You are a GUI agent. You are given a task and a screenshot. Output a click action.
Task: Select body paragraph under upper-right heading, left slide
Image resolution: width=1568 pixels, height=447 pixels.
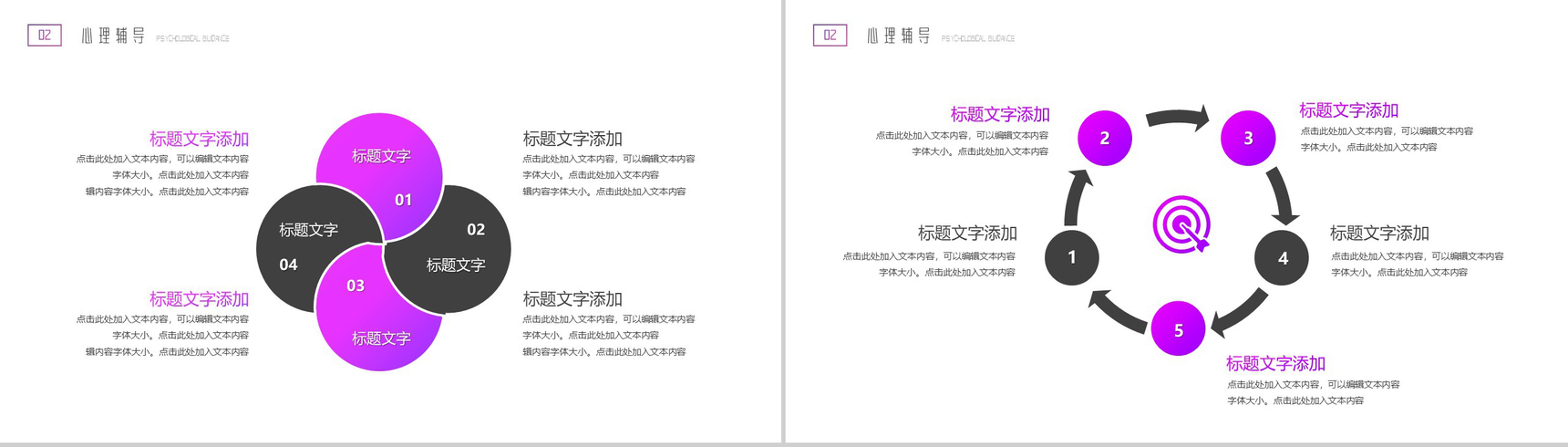608,175
